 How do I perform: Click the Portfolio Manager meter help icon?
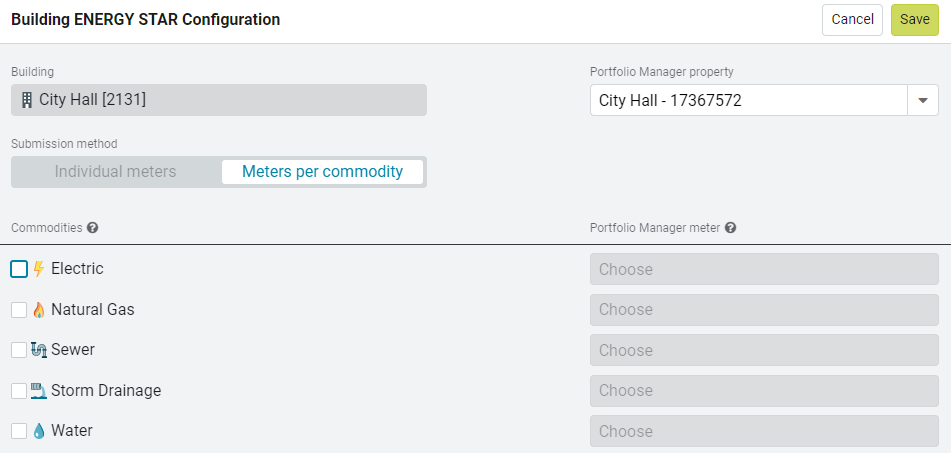pyautogui.click(x=730, y=228)
